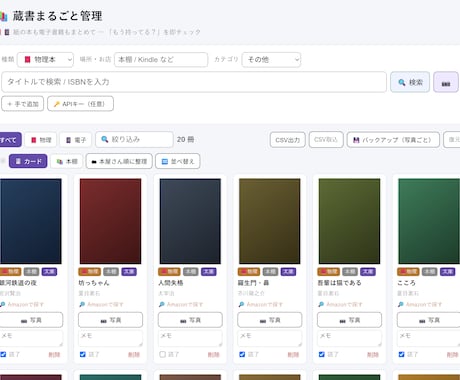The width and height of the screenshot is (460, 380).
Task: Filter by 物理 books
Action: (41, 140)
